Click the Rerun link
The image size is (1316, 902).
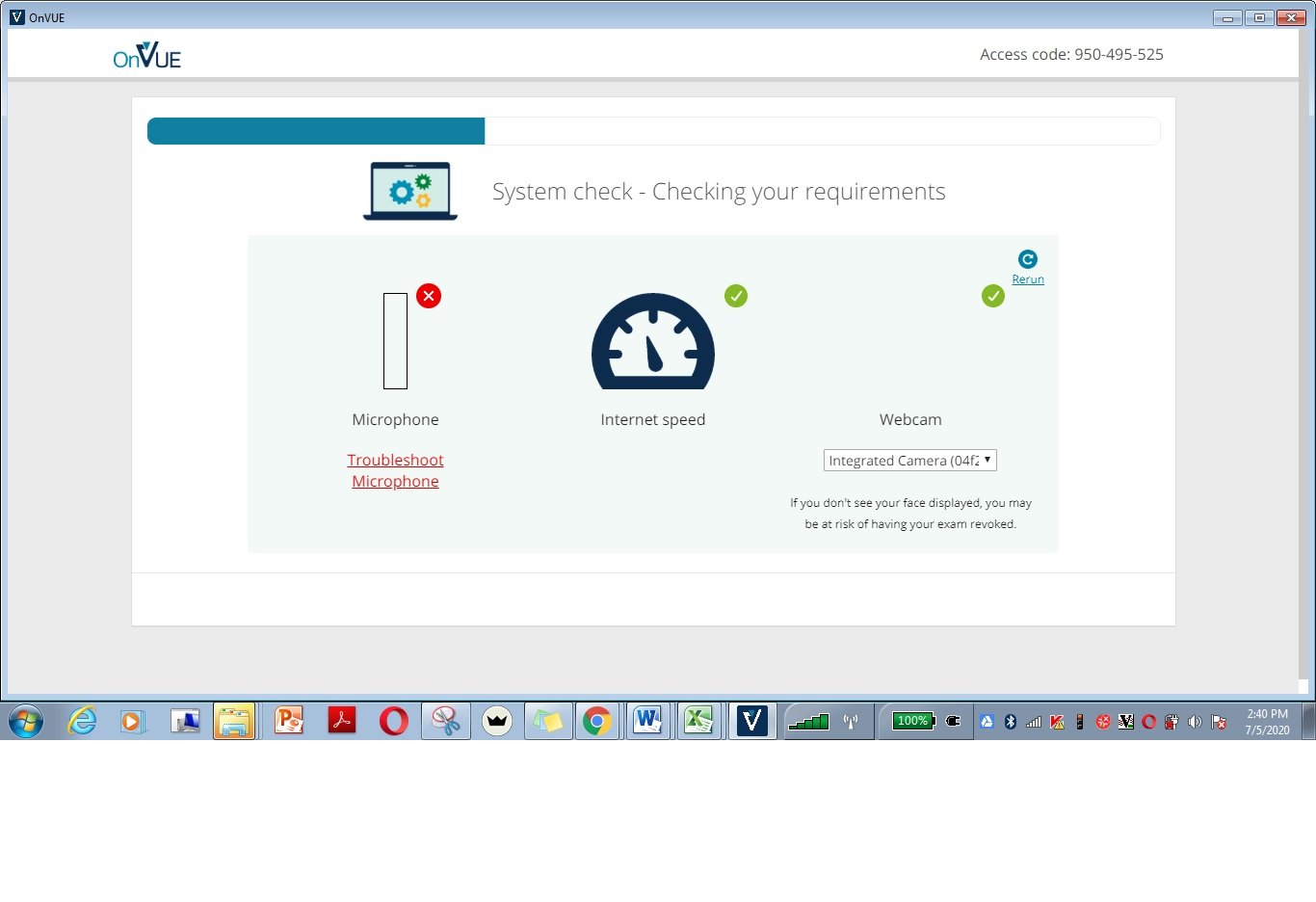pyautogui.click(x=1027, y=279)
